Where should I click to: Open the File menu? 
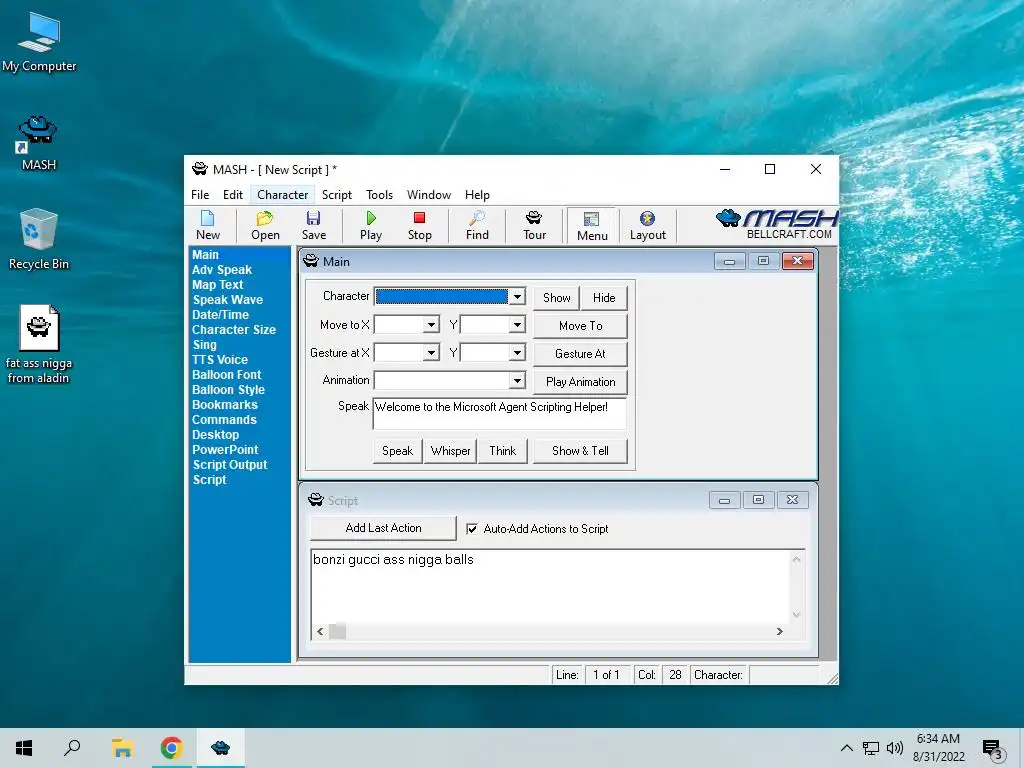200,195
